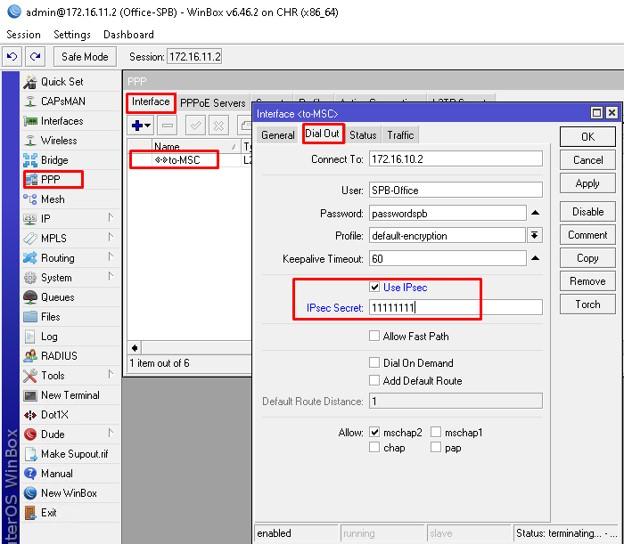Click the disable X icon in PPP toolbar
The width and height of the screenshot is (624, 544).
218,126
